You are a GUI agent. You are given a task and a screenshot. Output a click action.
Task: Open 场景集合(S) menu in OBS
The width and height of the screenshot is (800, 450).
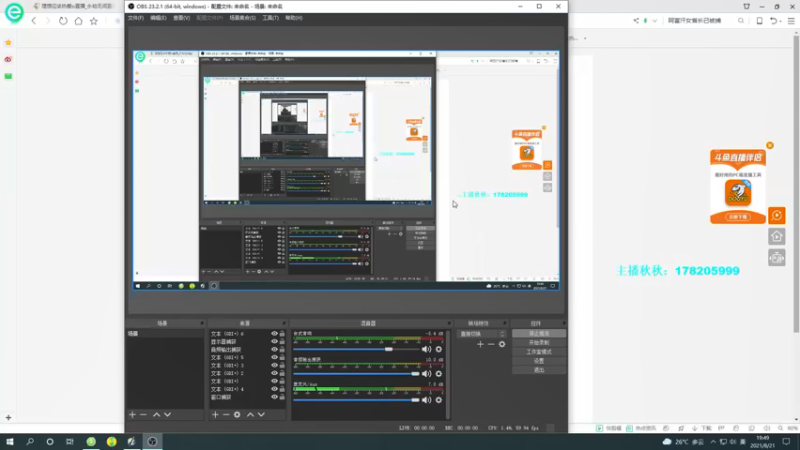pos(242,18)
